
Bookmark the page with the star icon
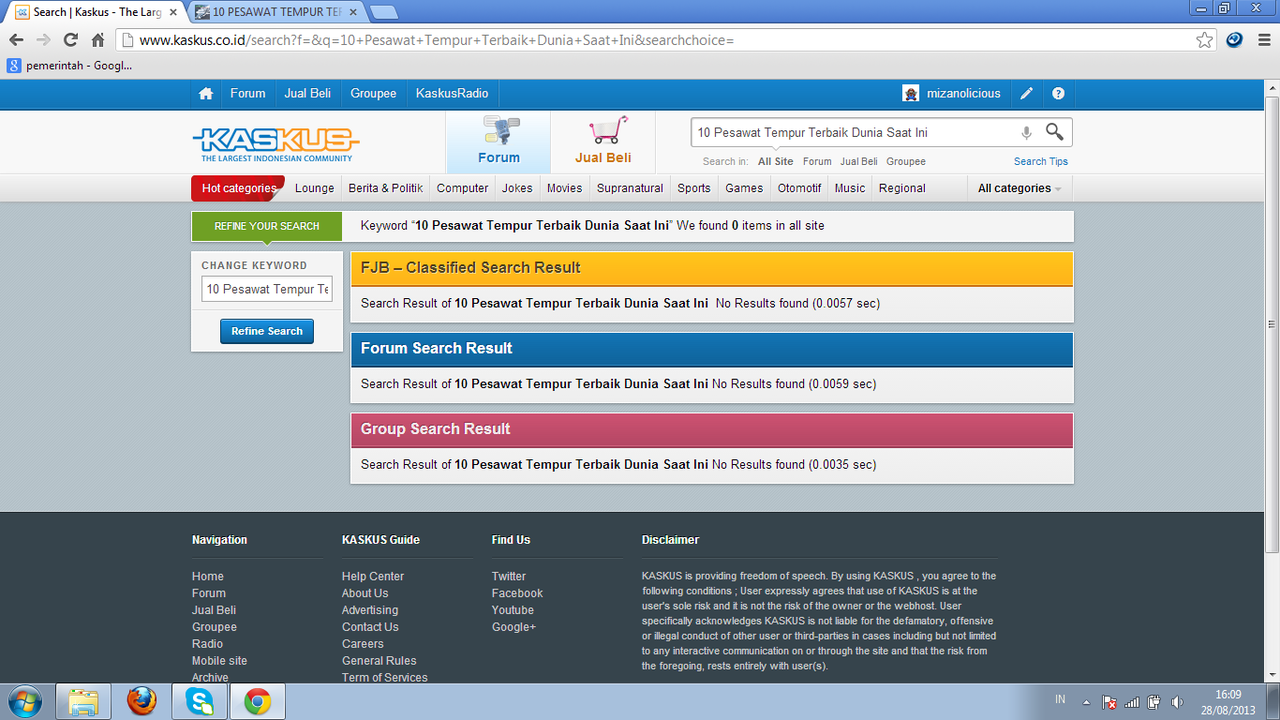1205,40
